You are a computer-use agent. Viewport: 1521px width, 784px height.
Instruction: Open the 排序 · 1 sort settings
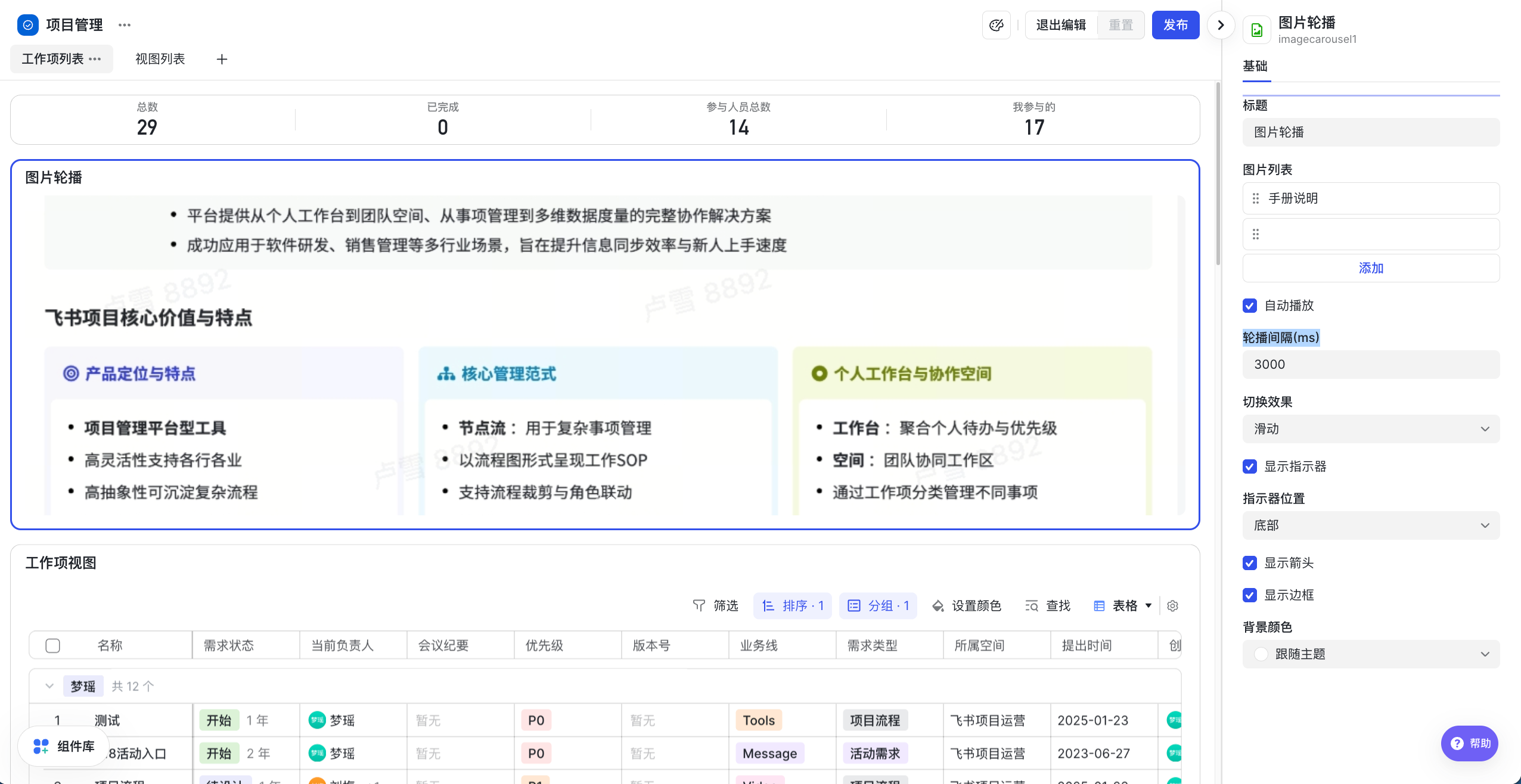point(793,606)
